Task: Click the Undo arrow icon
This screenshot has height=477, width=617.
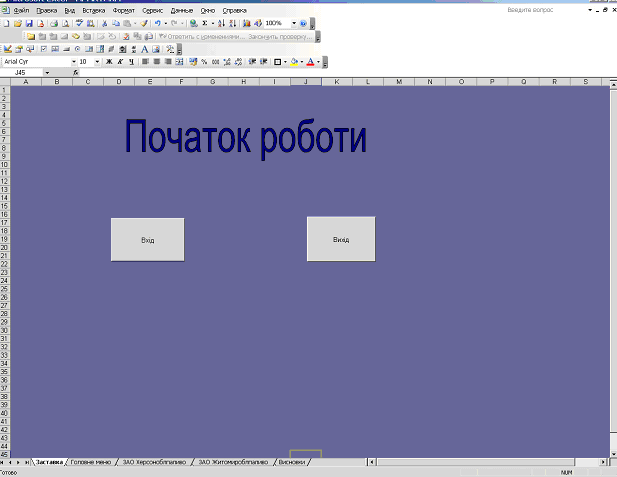Action: pyautogui.click(x=157, y=22)
